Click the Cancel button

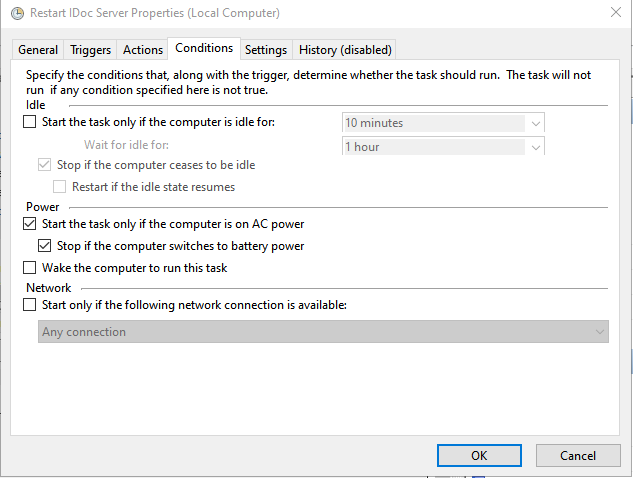[x=577, y=455]
